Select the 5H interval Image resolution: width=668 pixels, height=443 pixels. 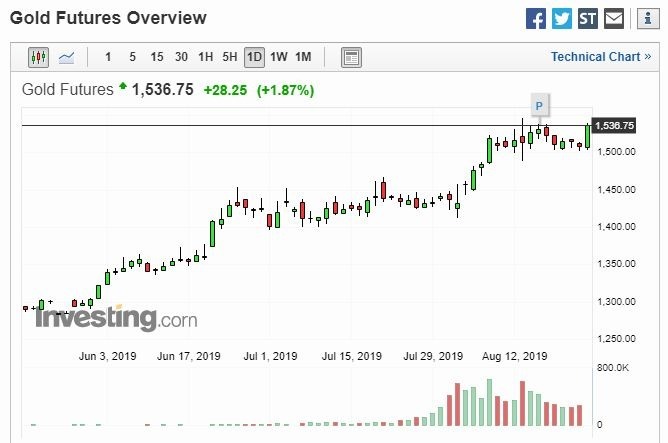pyautogui.click(x=230, y=57)
